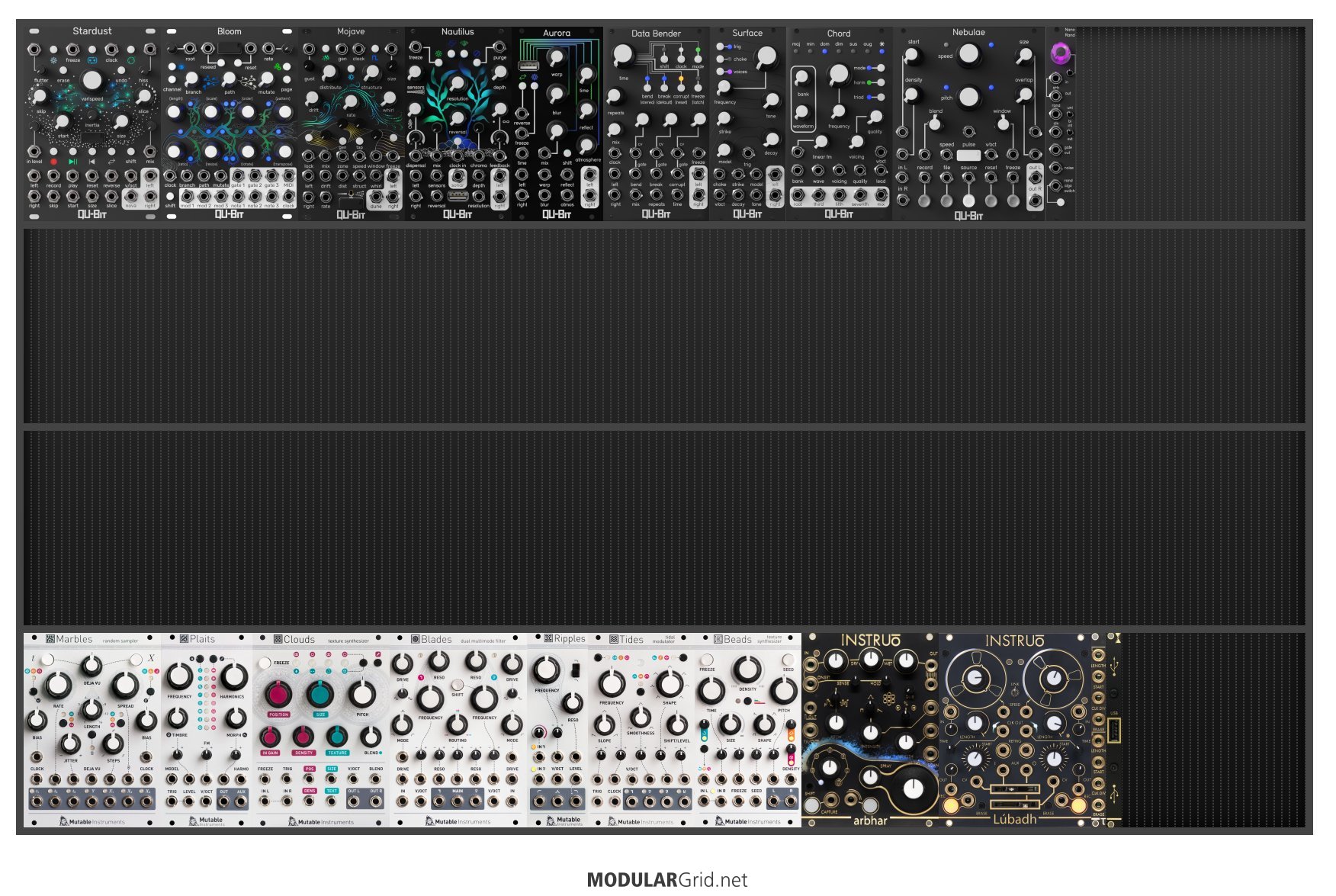Click the pink POSITION knob on Clouds
Image resolution: width=1336 pixels, height=896 pixels.
click(x=278, y=695)
